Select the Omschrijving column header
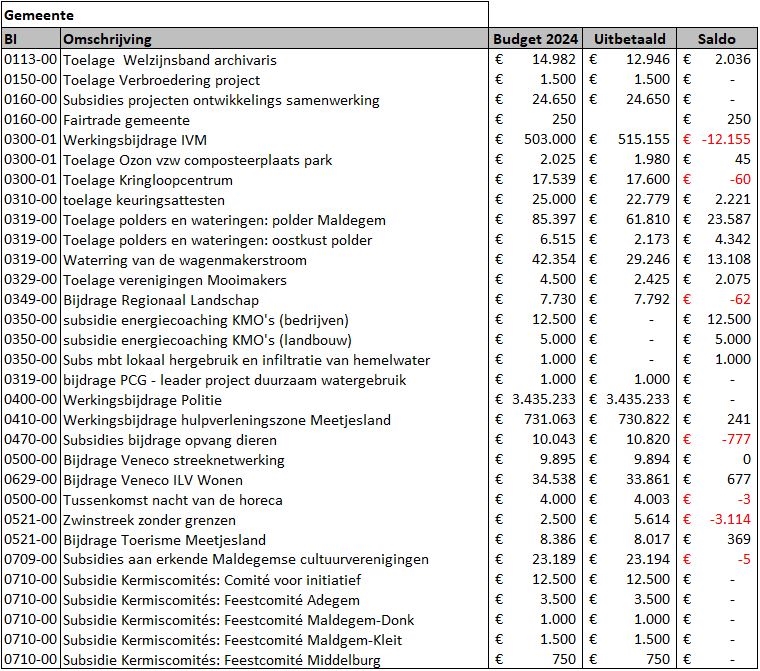 (x=274, y=39)
